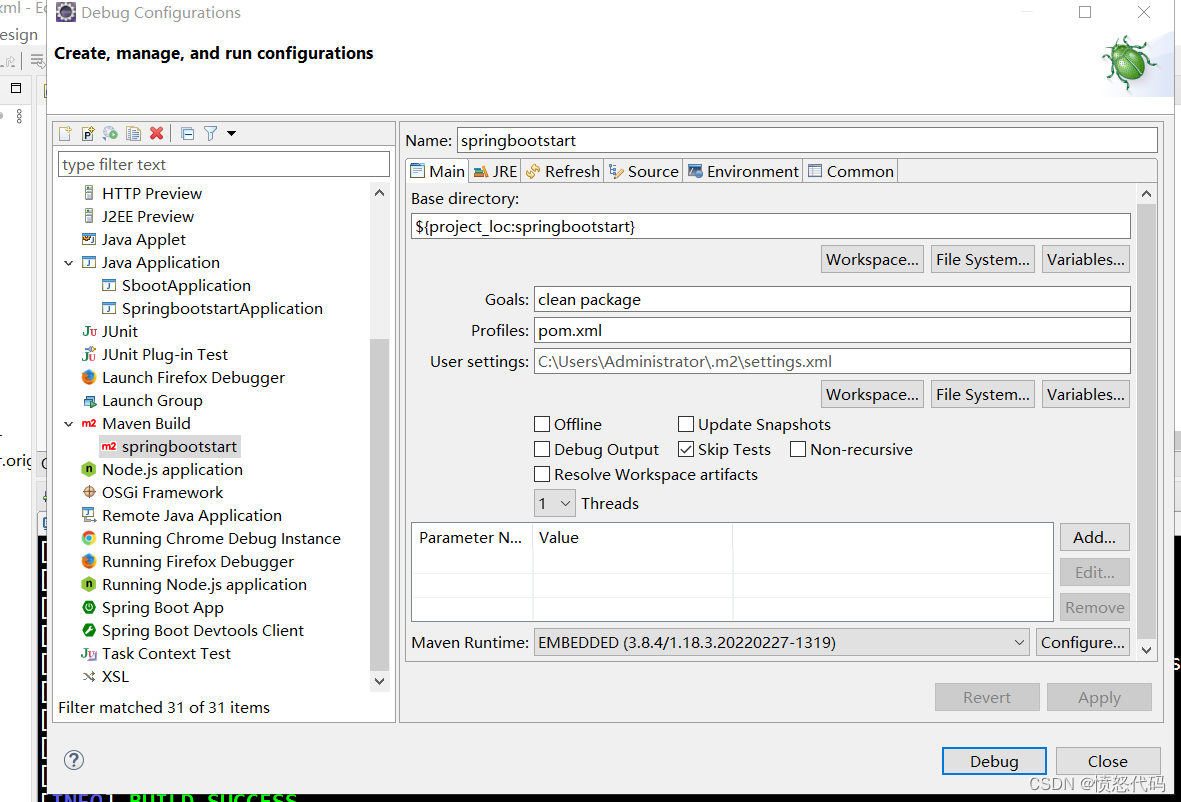This screenshot has width=1181, height=802.
Task: Switch to the JRE tab
Action: tap(496, 171)
